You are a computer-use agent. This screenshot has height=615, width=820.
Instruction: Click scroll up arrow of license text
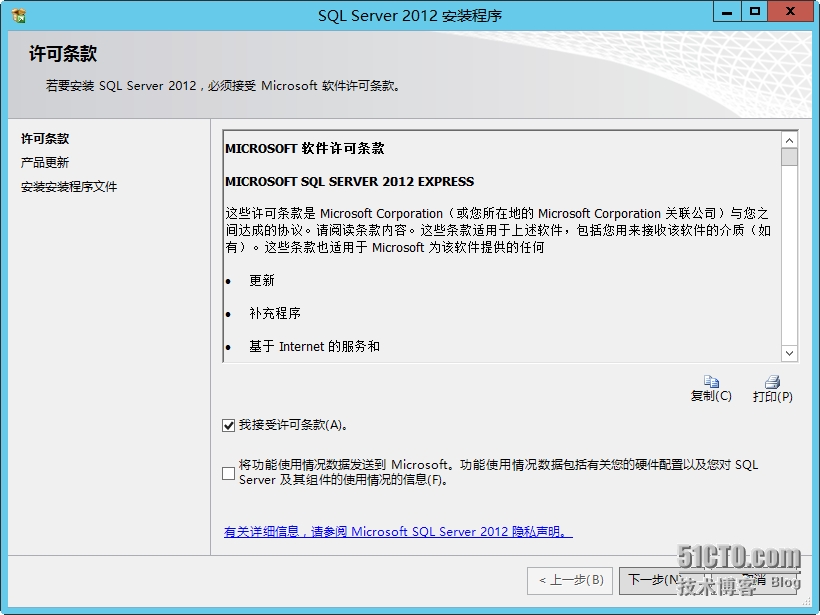789,140
